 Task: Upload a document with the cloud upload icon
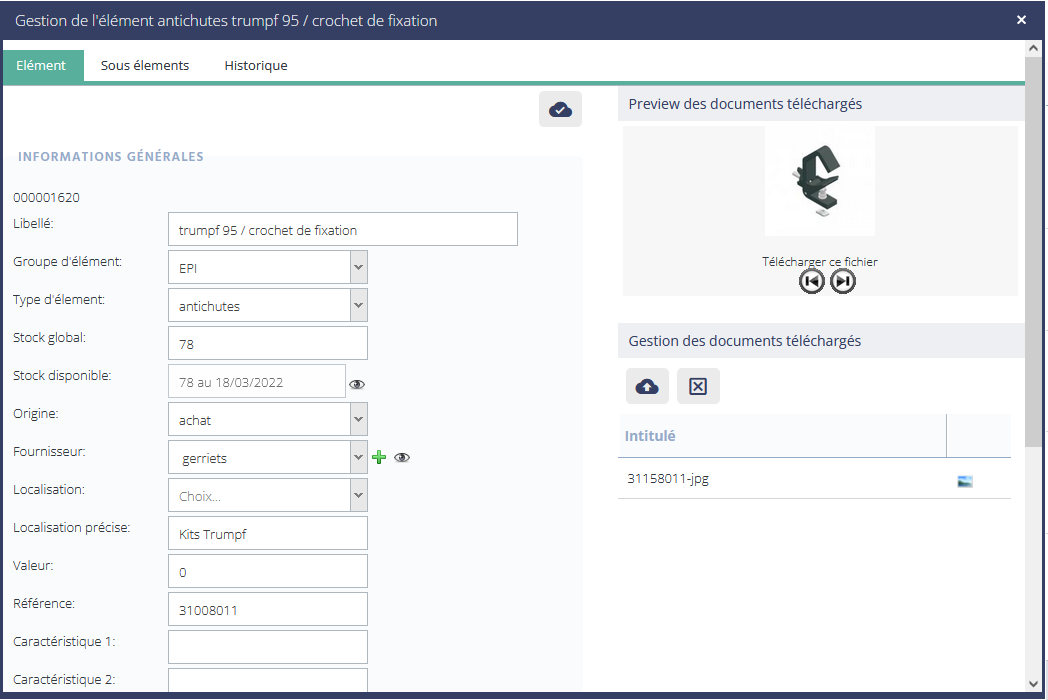pyautogui.click(x=647, y=386)
